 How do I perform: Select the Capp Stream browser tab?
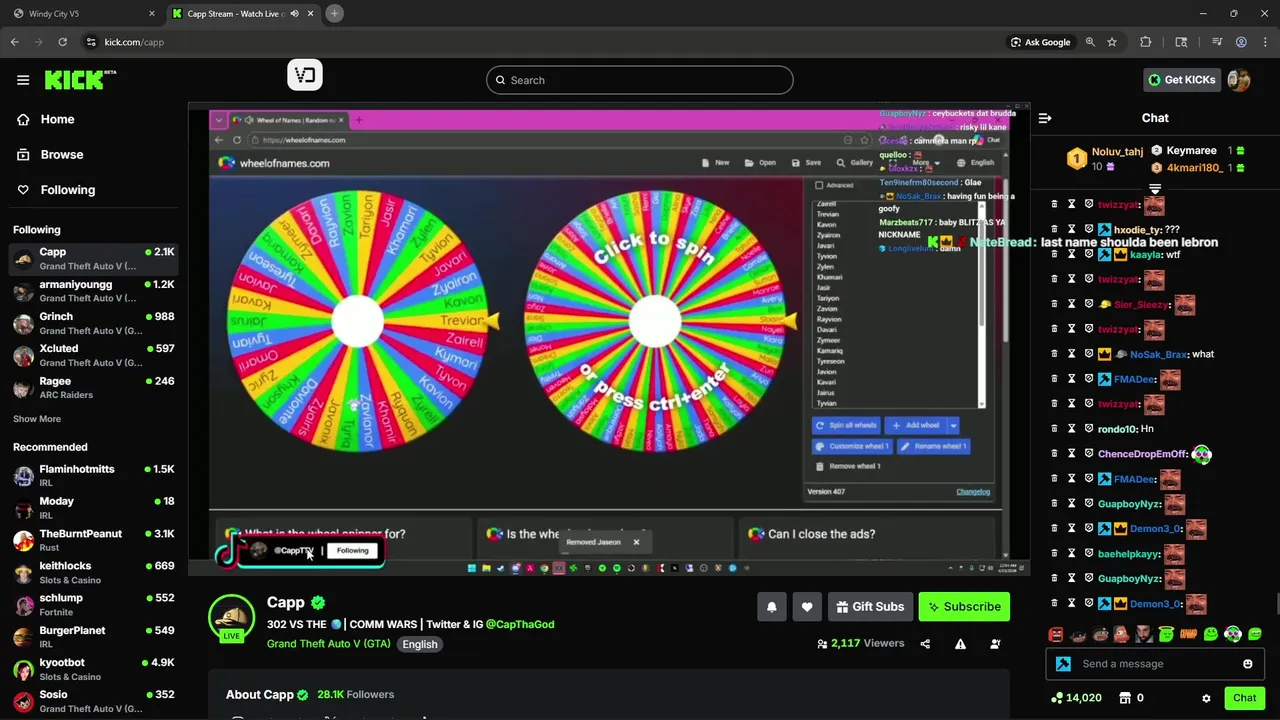pyautogui.click(x=243, y=14)
